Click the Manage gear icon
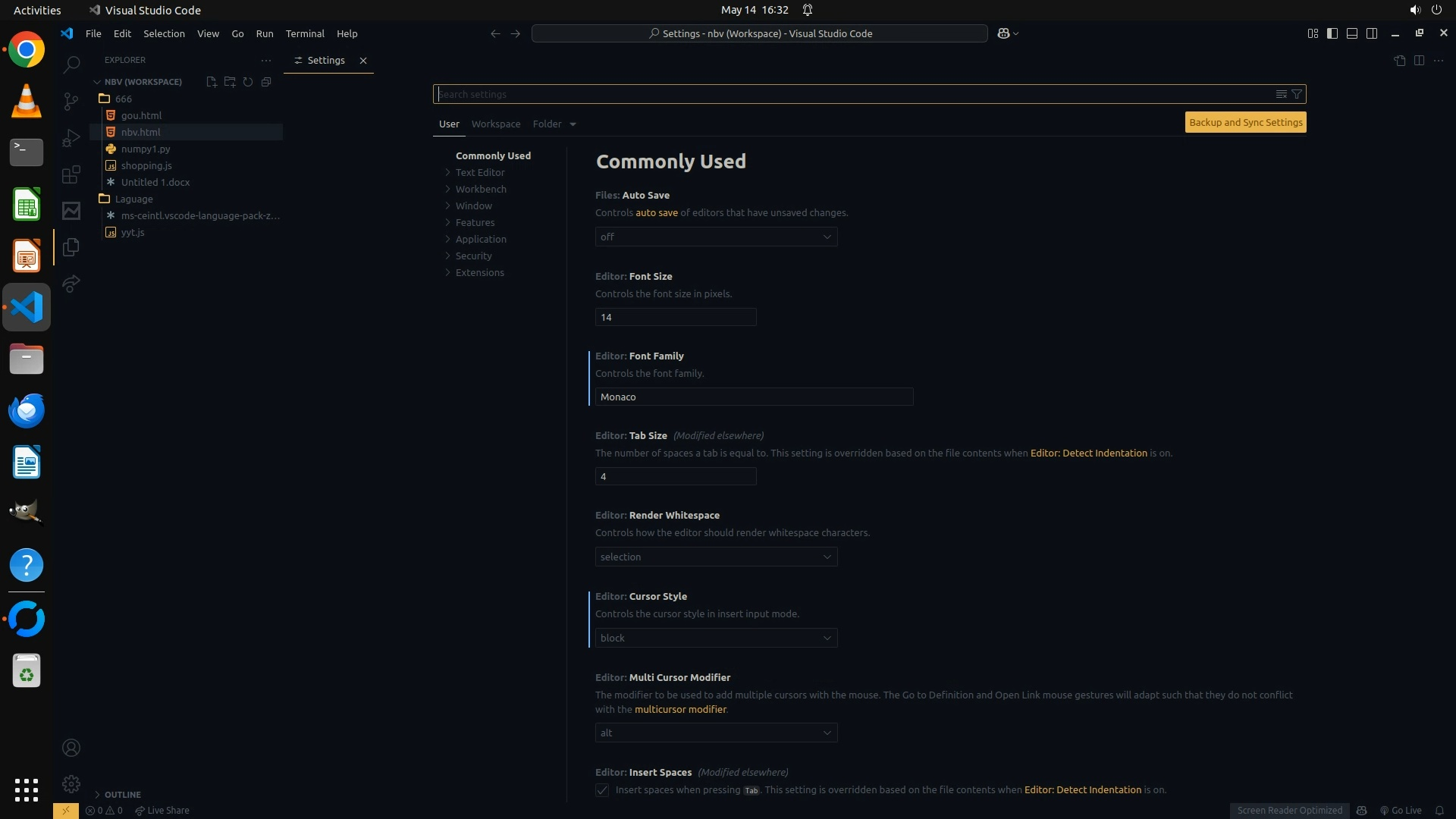This screenshot has height=819, width=1456. pyautogui.click(x=71, y=783)
